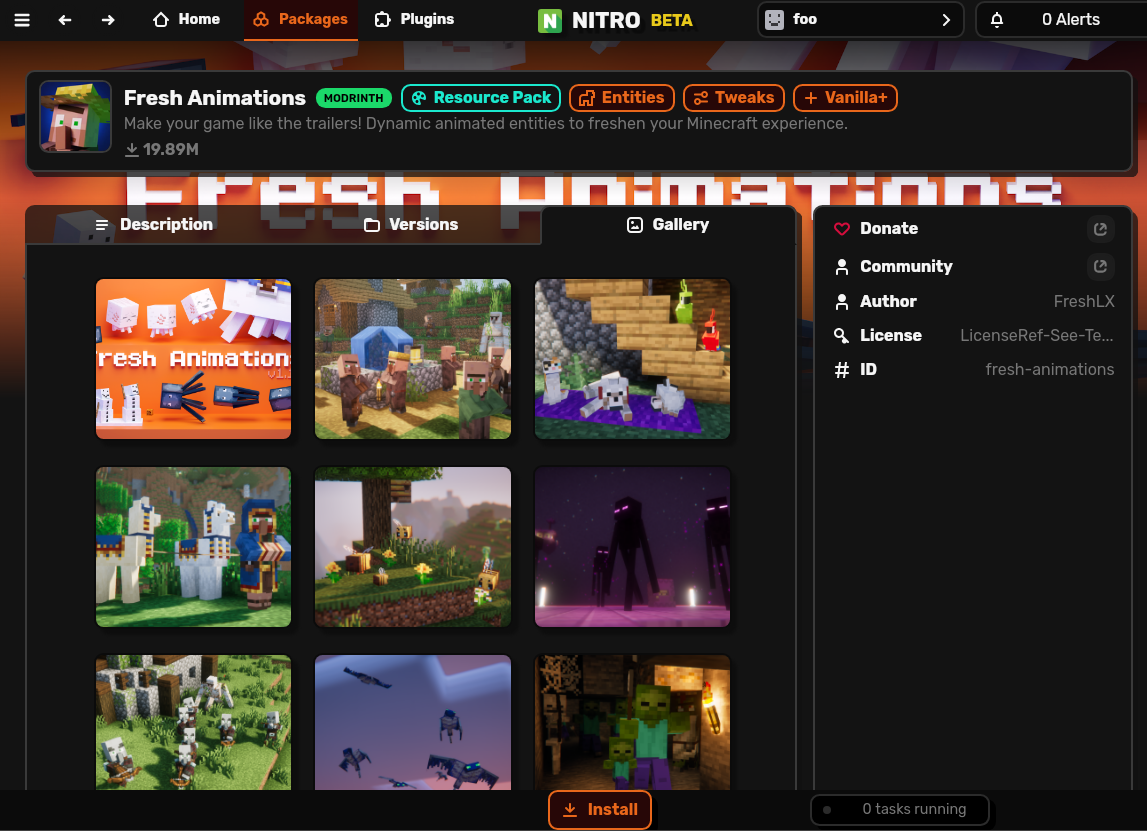Select the Gallery tab

point(668,225)
